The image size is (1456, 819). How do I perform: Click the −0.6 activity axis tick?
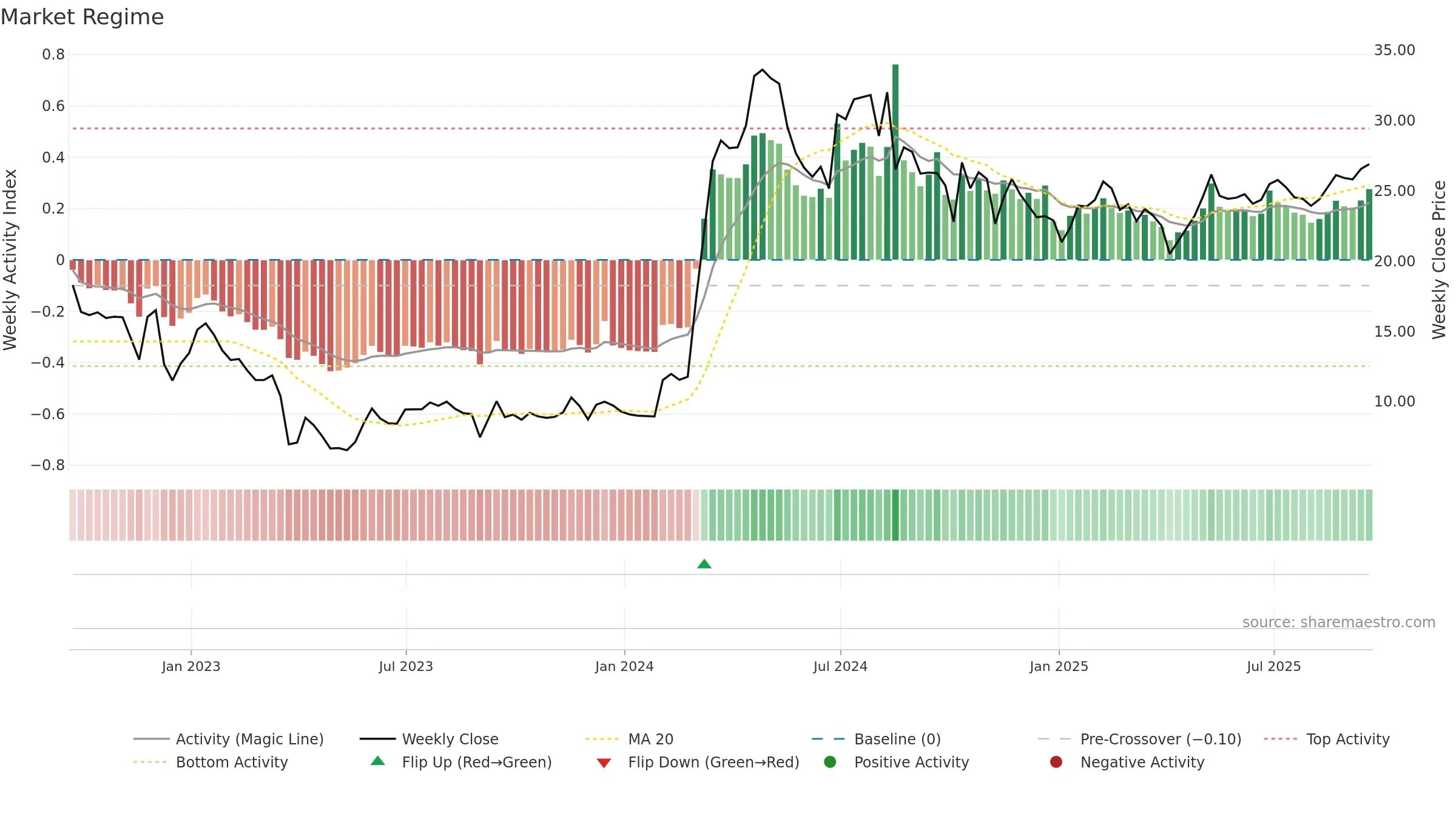click(48, 414)
